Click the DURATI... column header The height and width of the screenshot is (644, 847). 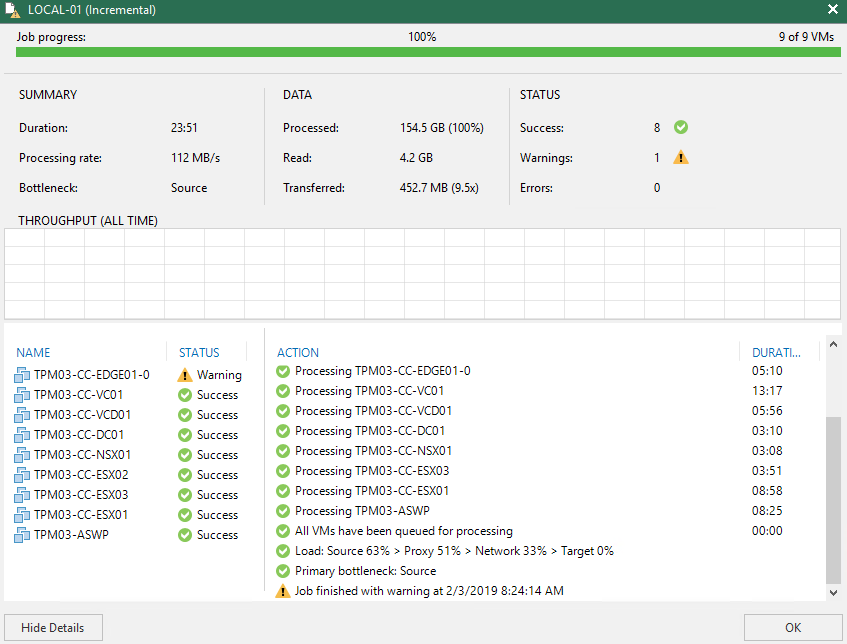tap(776, 352)
